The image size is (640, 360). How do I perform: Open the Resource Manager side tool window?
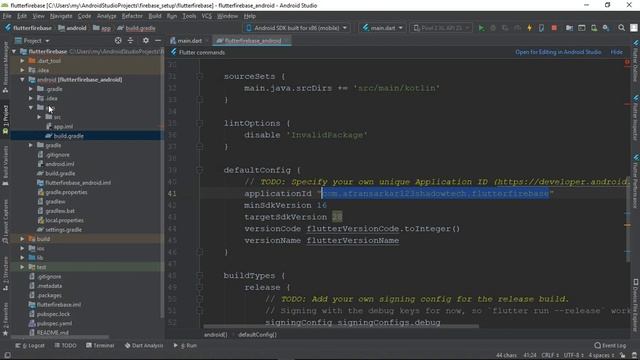pyautogui.click(x=5, y=67)
